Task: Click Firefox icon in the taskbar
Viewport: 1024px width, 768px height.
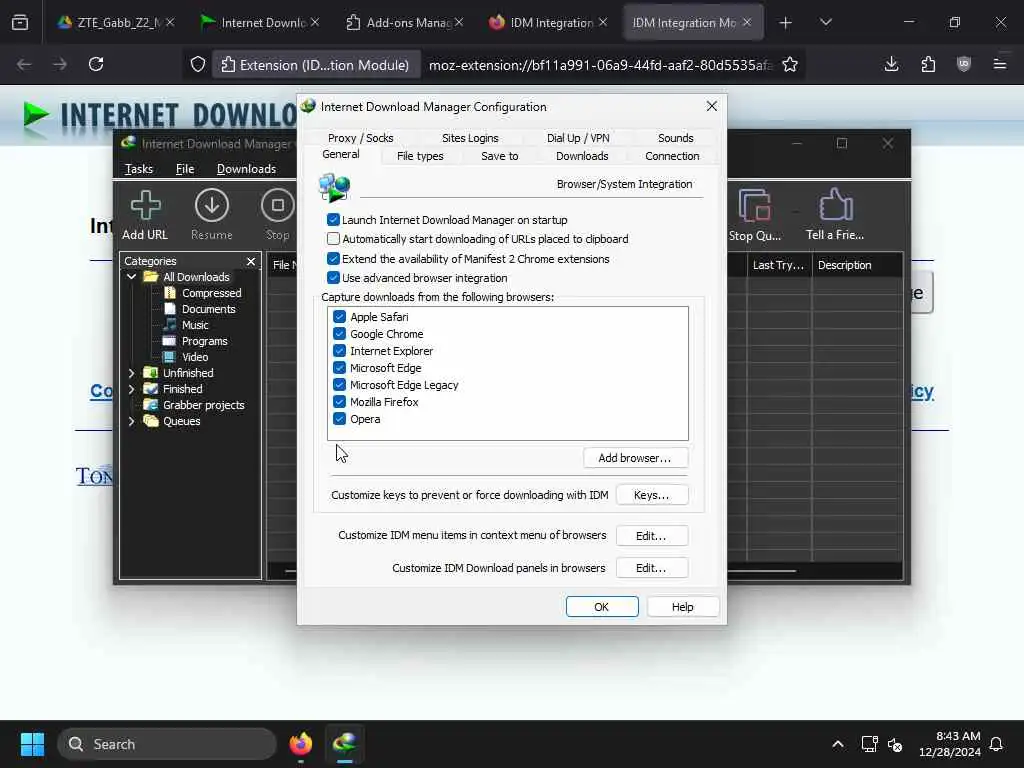Action: point(300,744)
